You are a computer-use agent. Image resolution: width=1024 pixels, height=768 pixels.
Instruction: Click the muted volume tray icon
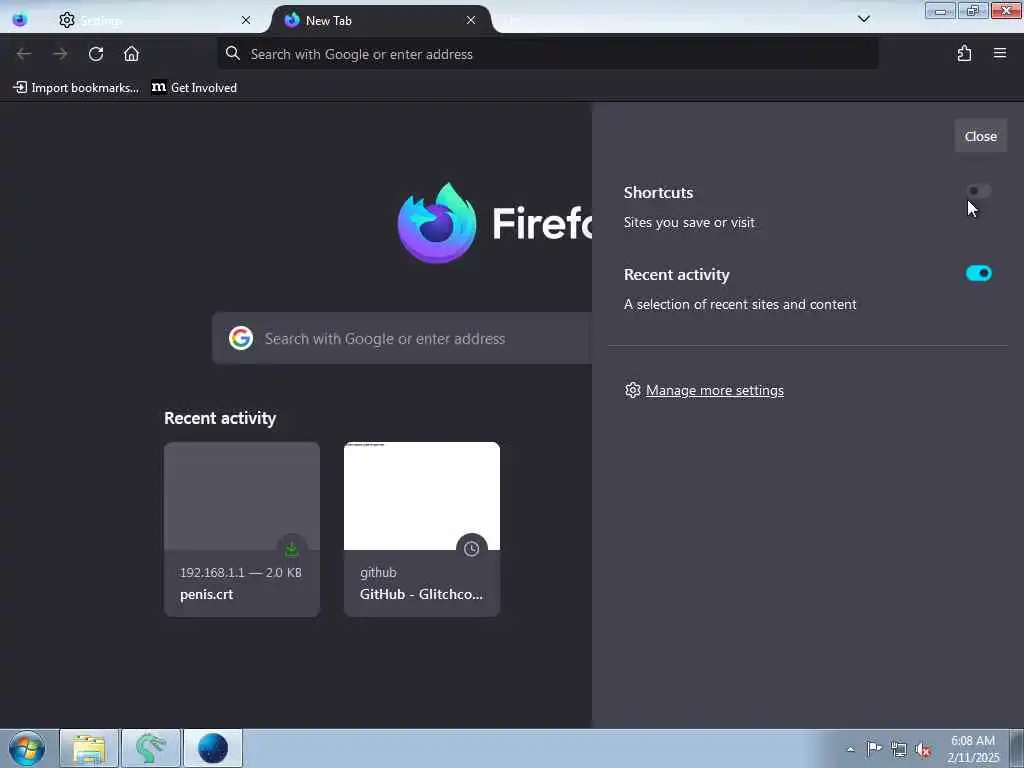(923, 749)
